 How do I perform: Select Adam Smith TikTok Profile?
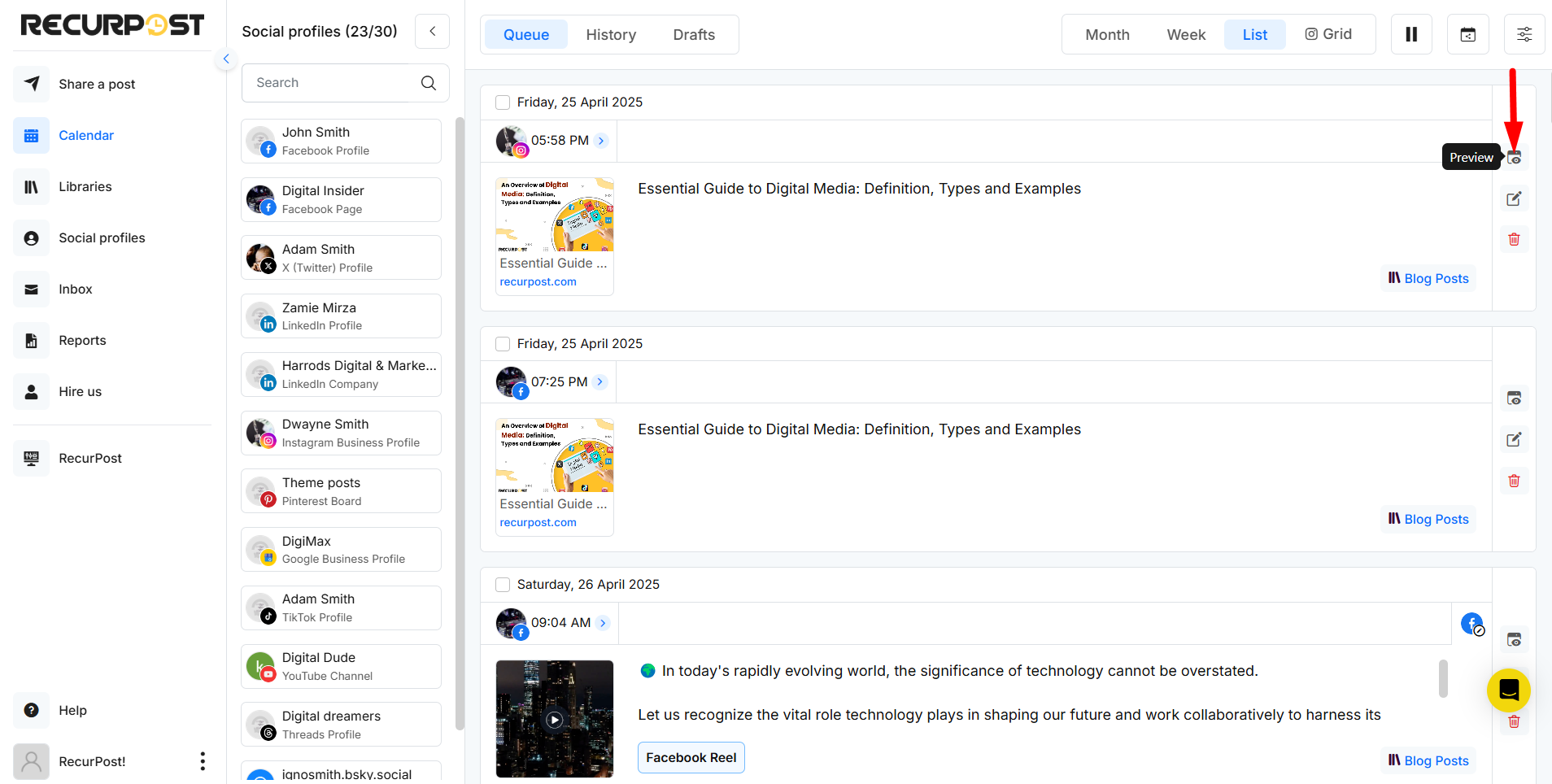pyautogui.click(x=341, y=608)
